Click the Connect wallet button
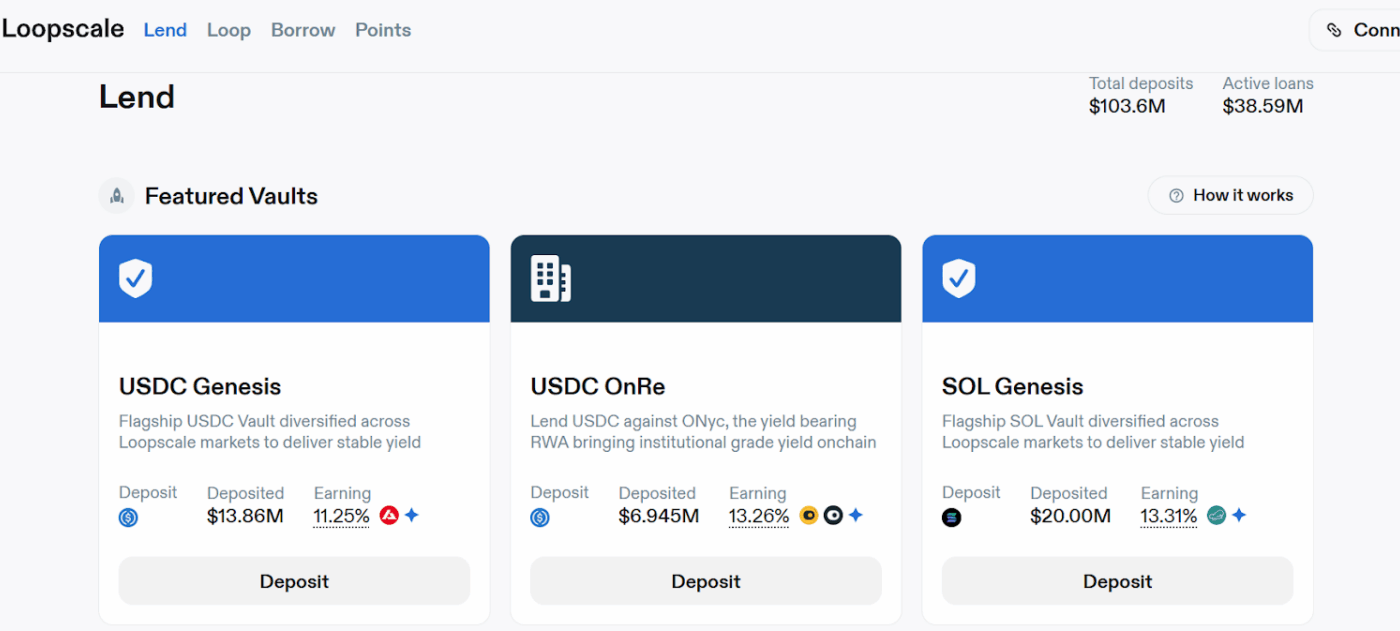Screen dimensions: 1400x631 (1360, 30)
